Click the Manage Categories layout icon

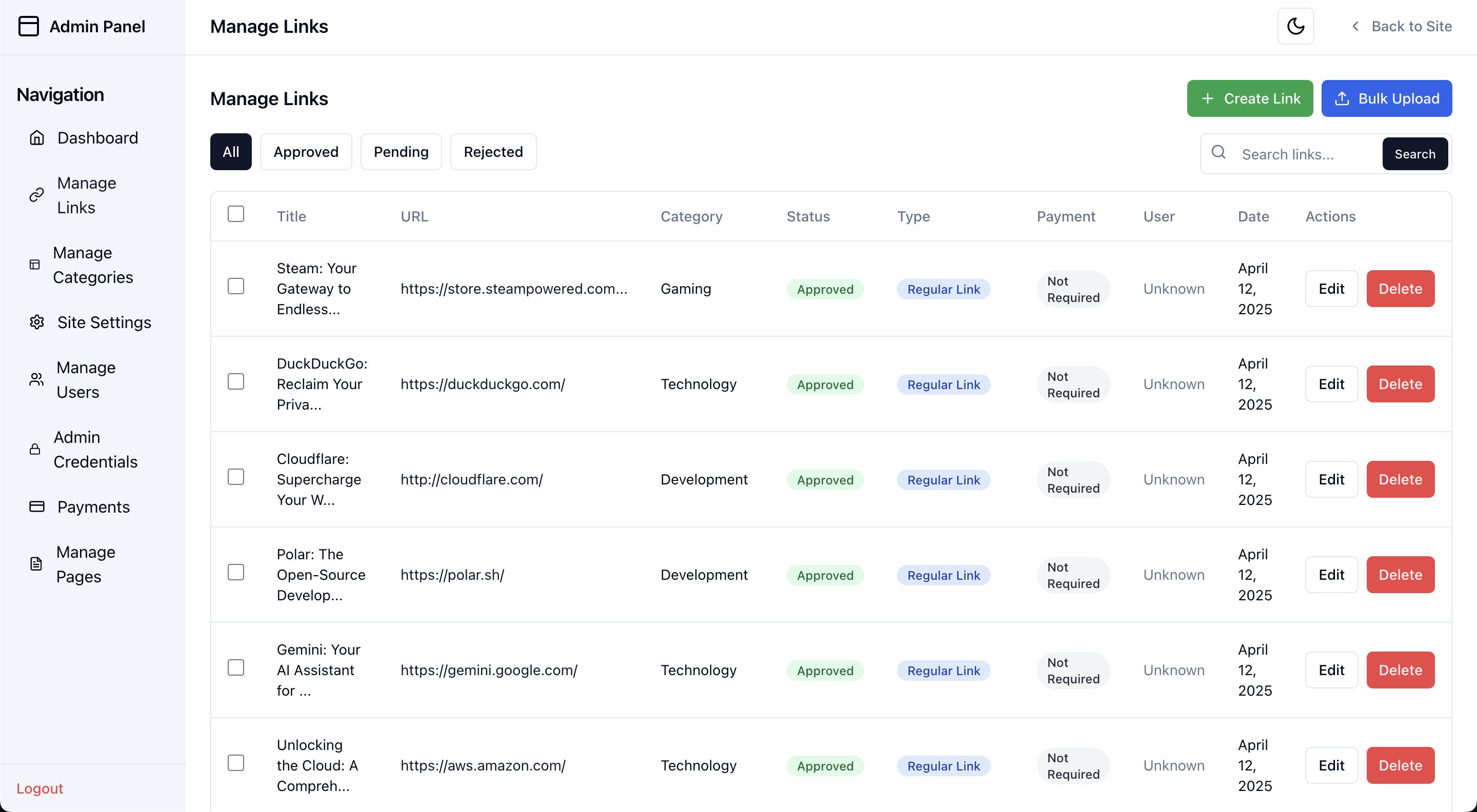(35, 265)
